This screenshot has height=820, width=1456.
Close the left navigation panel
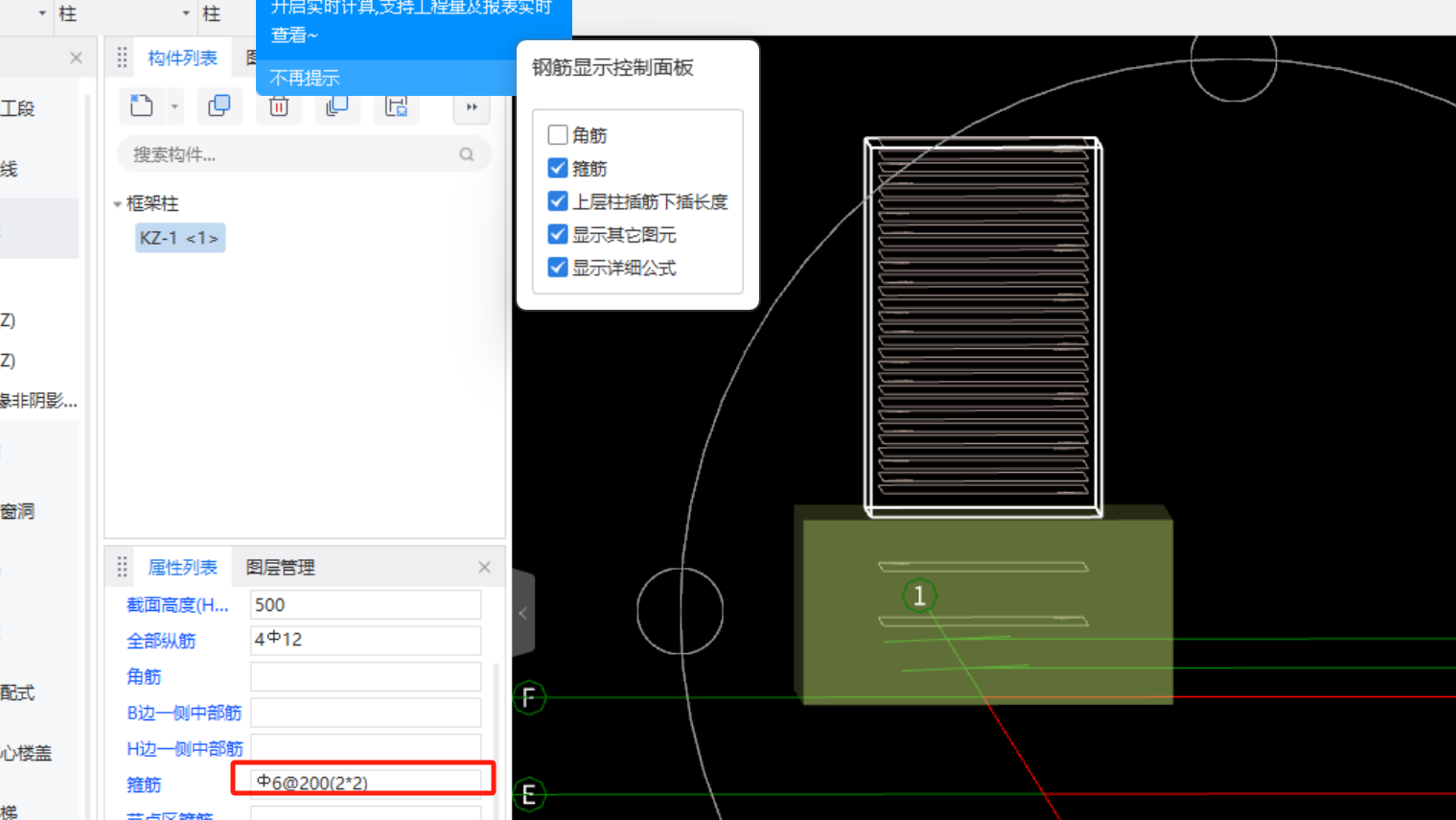click(x=77, y=59)
